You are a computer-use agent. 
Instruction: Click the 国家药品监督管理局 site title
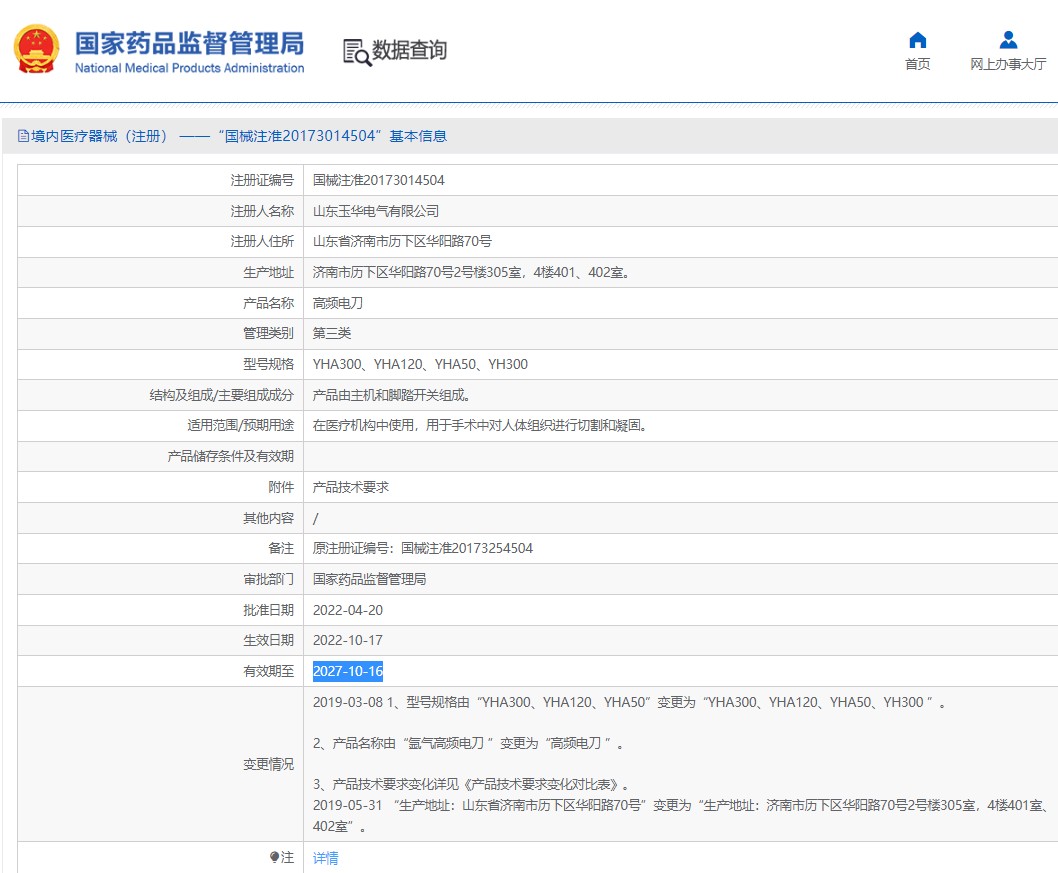pyautogui.click(x=189, y=43)
